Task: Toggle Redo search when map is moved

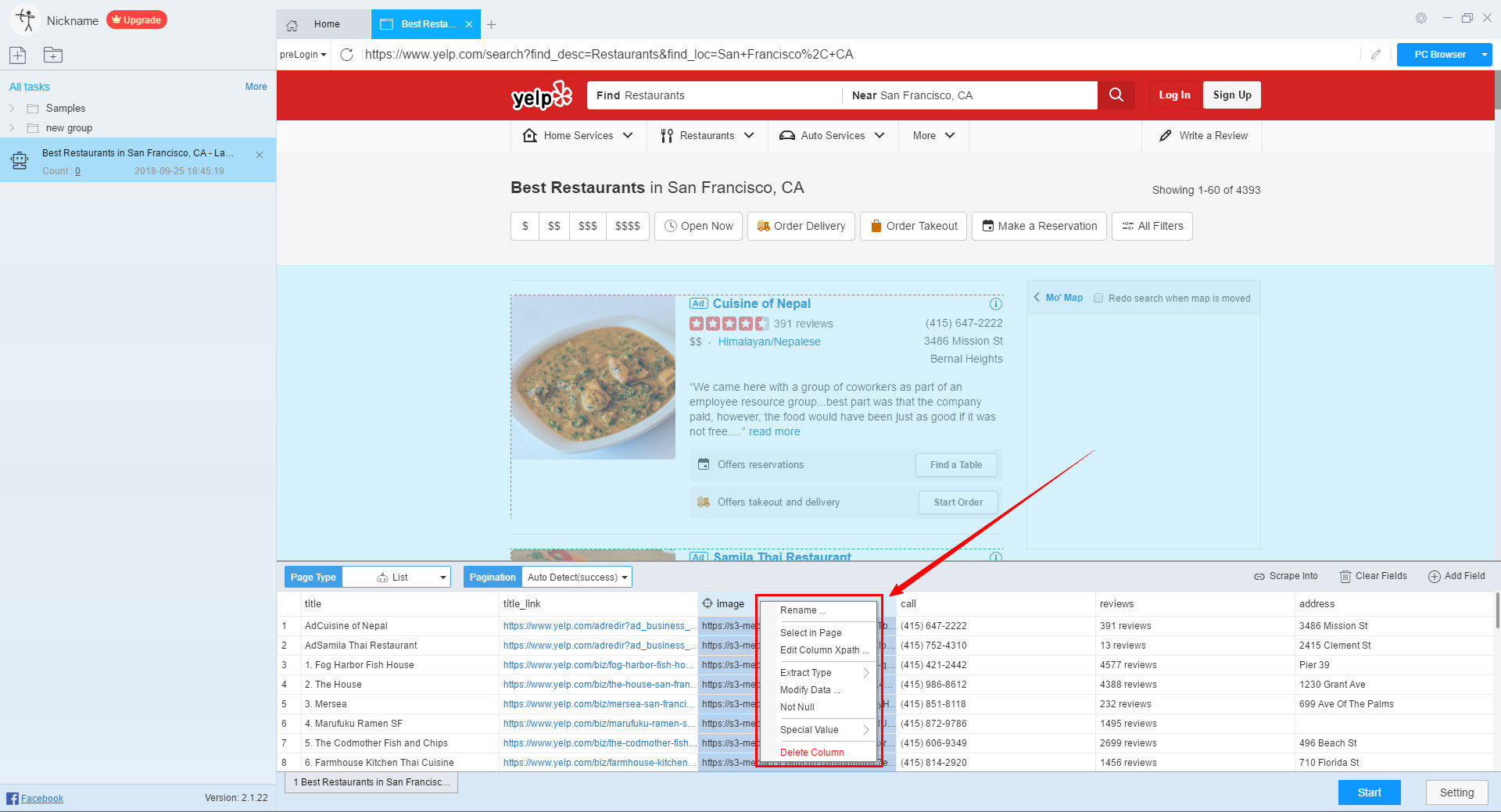Action: 1098,298
